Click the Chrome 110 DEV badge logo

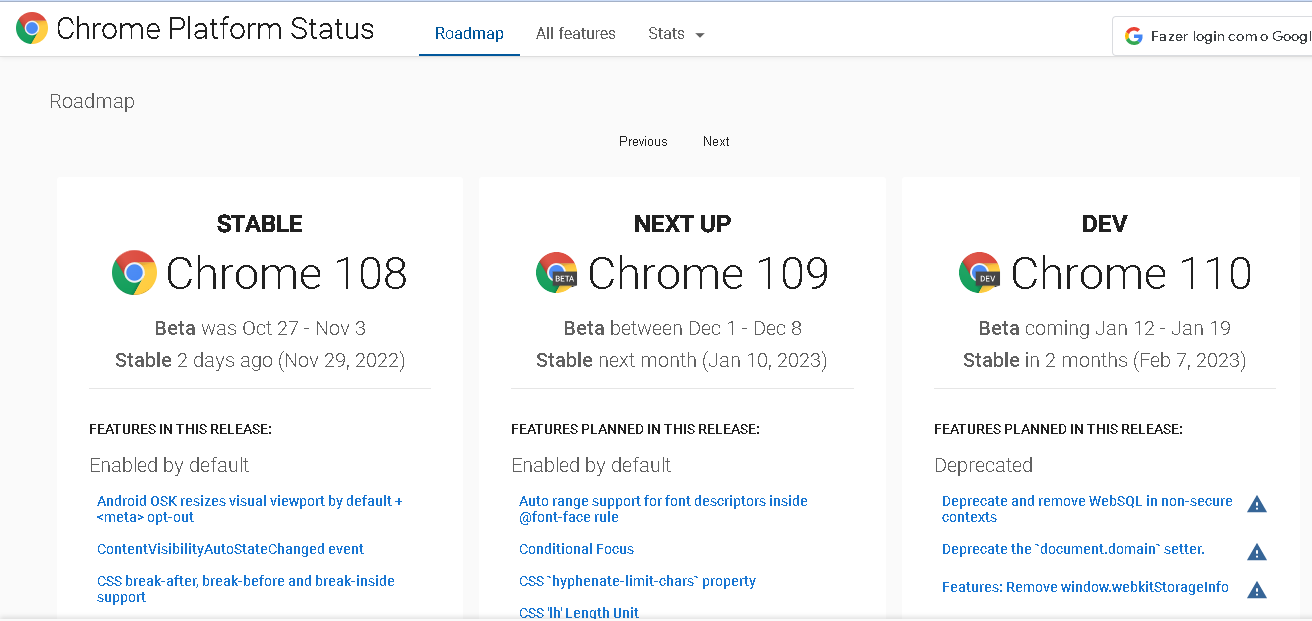[978, 272]
